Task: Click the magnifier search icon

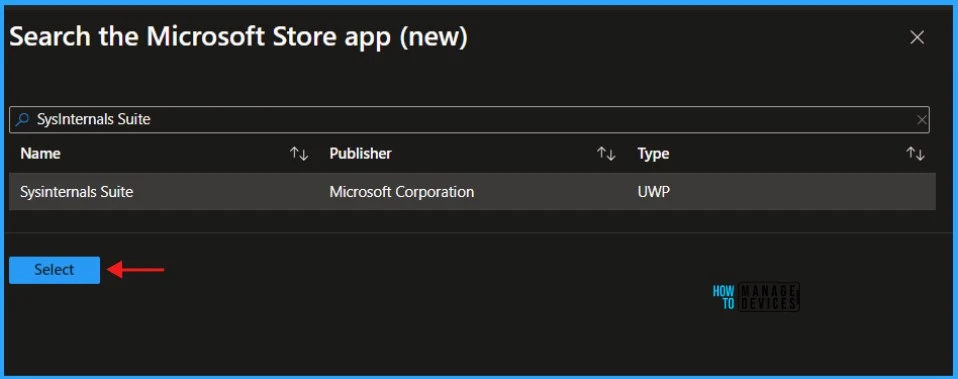Action: point(22,119)
